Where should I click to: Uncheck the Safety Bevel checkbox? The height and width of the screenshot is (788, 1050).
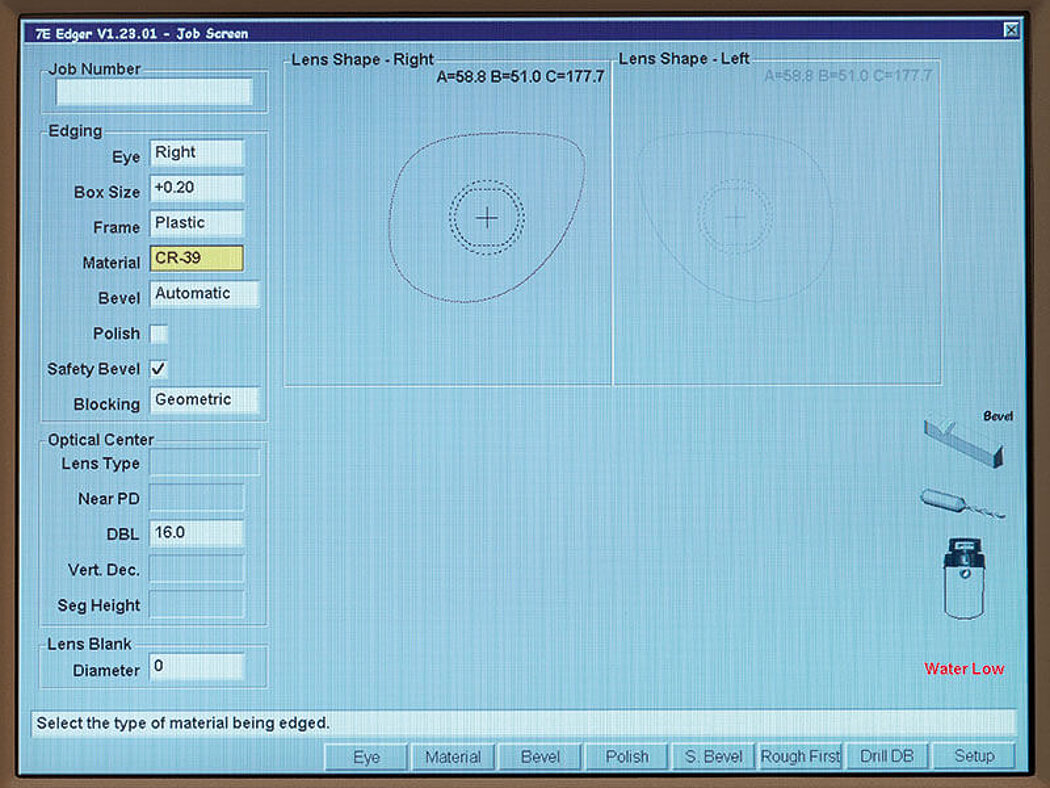pos(159,369)
